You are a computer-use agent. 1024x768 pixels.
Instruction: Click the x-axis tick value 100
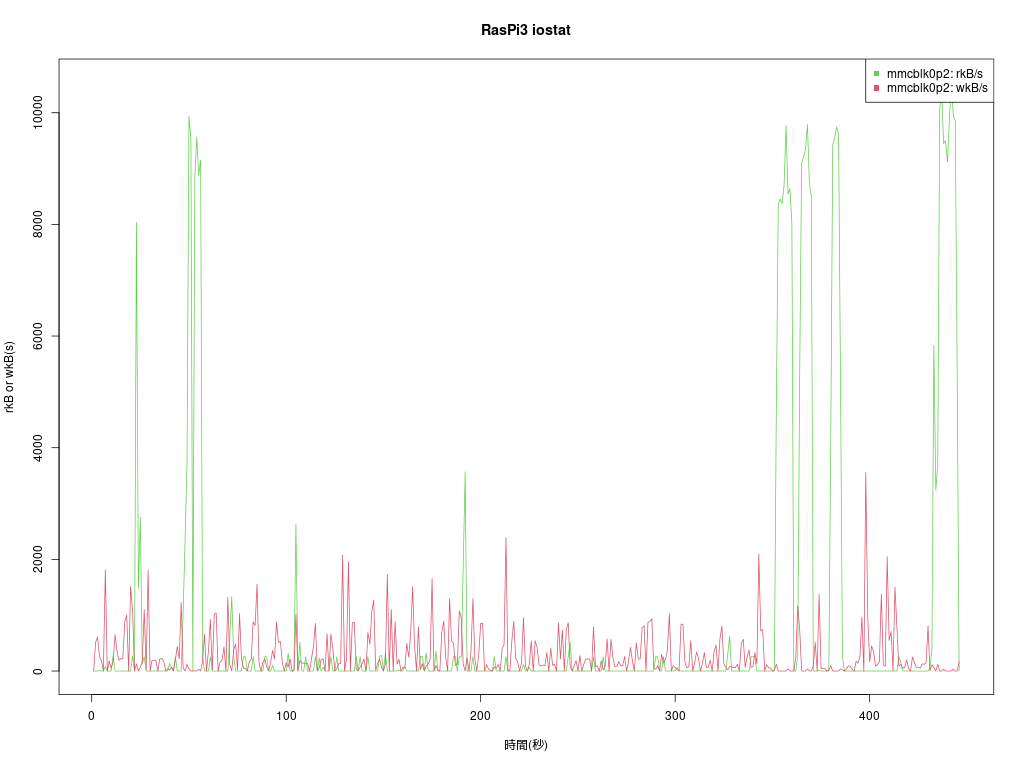(286, 716)
